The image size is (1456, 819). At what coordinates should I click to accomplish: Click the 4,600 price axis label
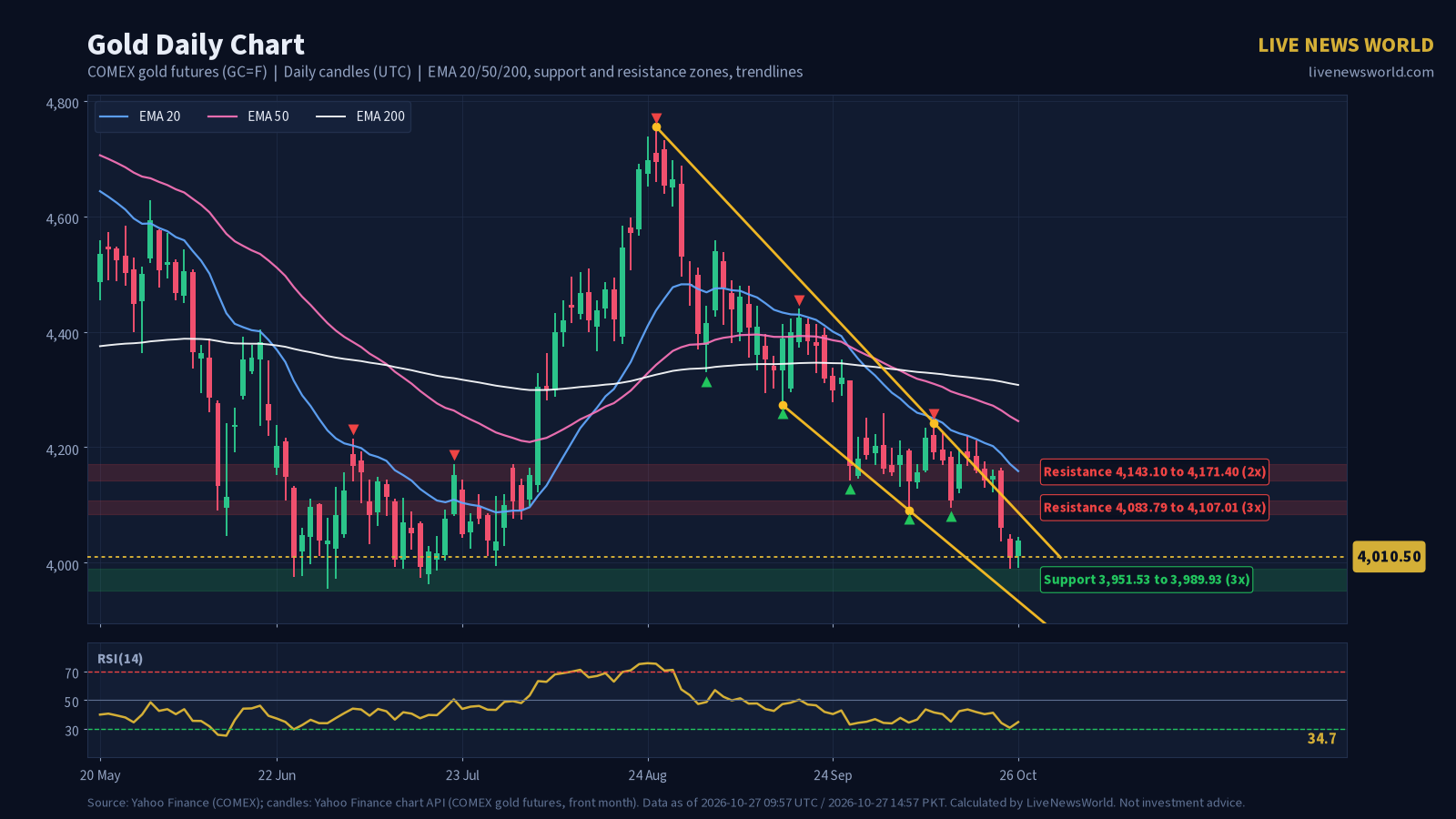pos(62,218)
